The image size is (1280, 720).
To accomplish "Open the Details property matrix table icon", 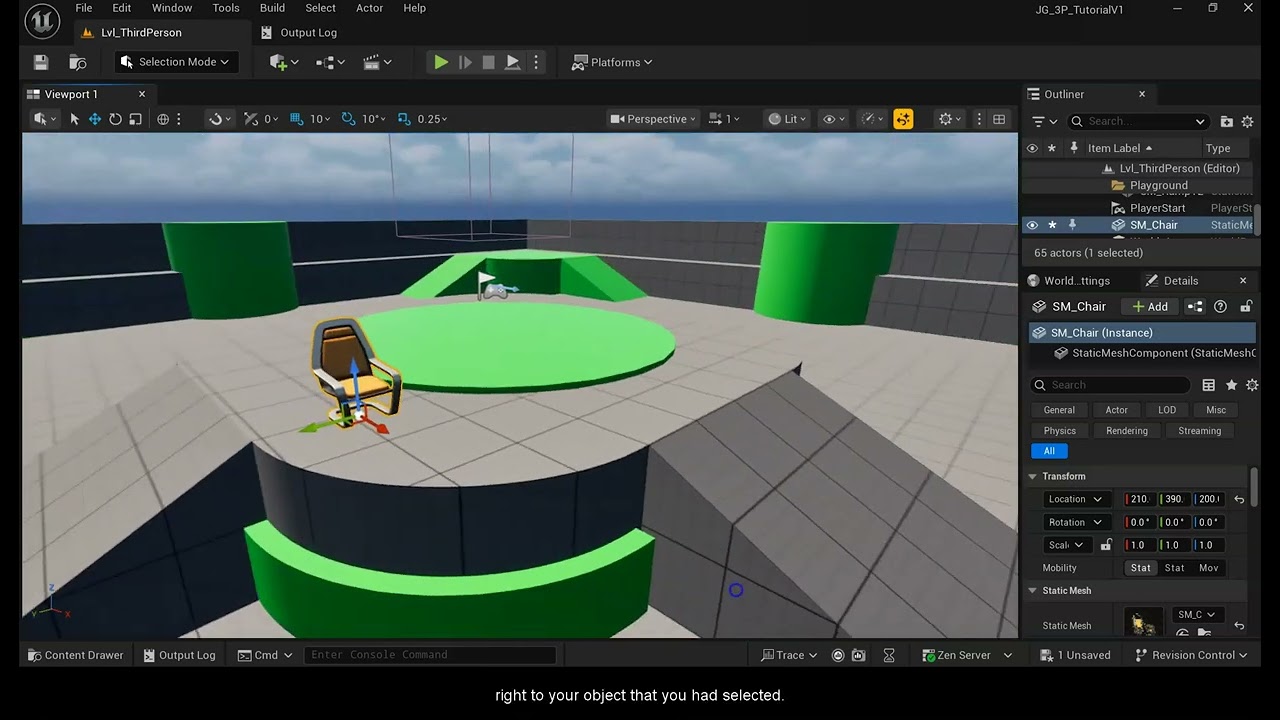I will click(1208, 385).
